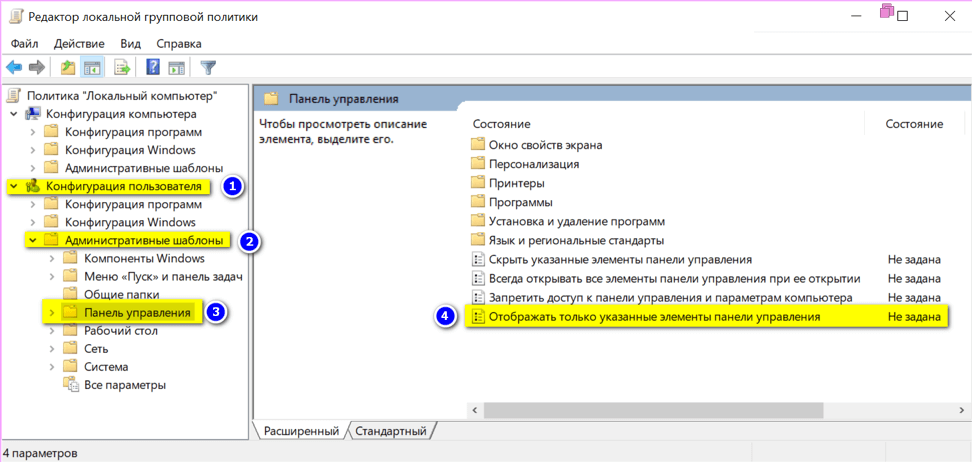Collapse the Административные шаблоны node under user configuration
This screenshot has height=462, width=972.
tap(33, 241)
